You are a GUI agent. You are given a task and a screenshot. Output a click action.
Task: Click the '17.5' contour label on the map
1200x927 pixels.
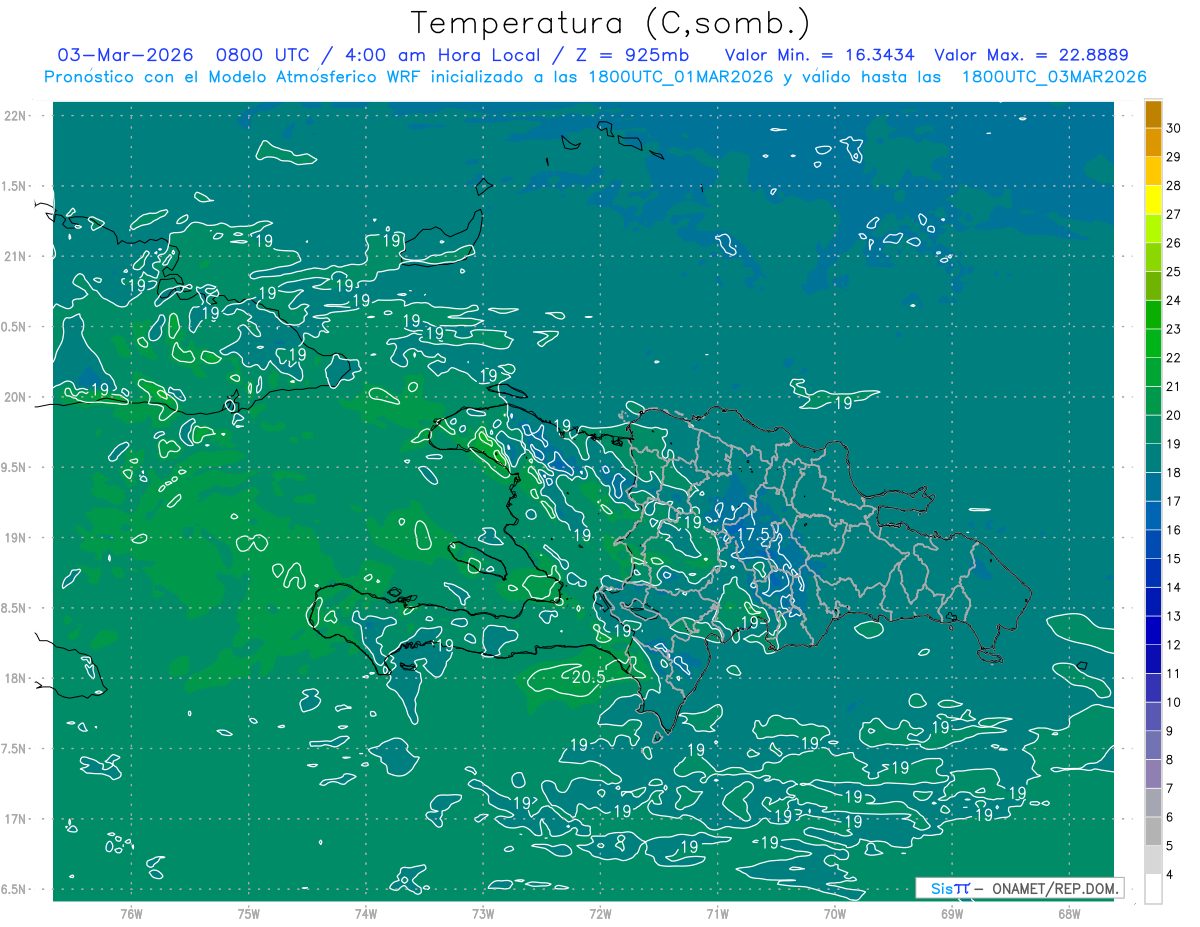755,535
